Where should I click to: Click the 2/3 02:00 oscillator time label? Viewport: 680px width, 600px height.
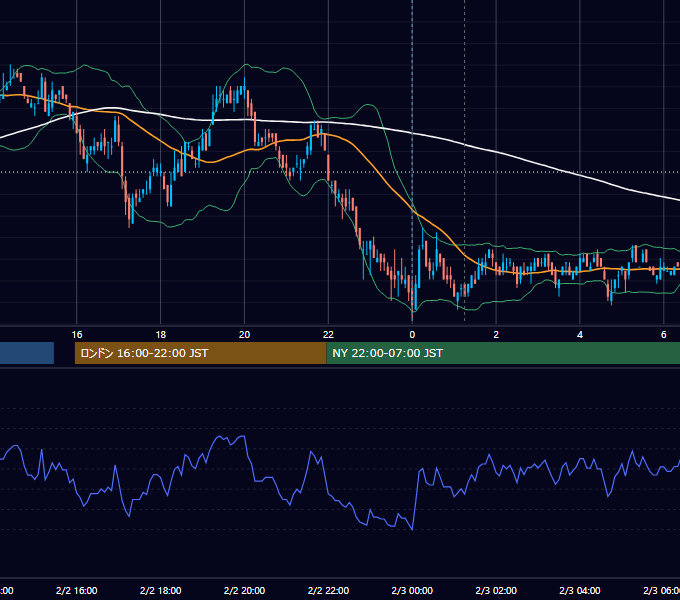tap(496, 590)
